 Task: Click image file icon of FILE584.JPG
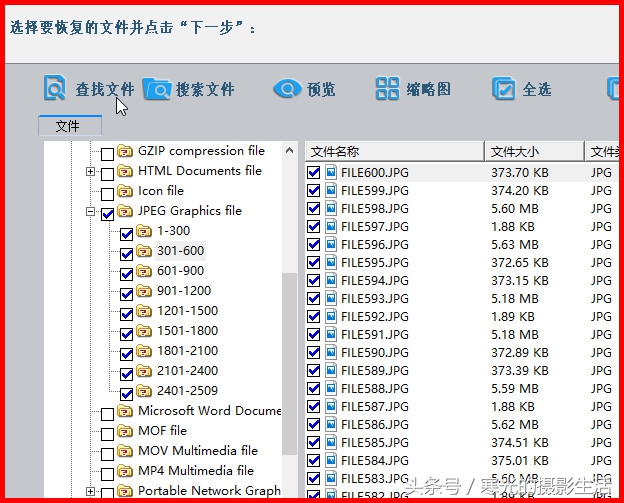click(x=331, y=460)
